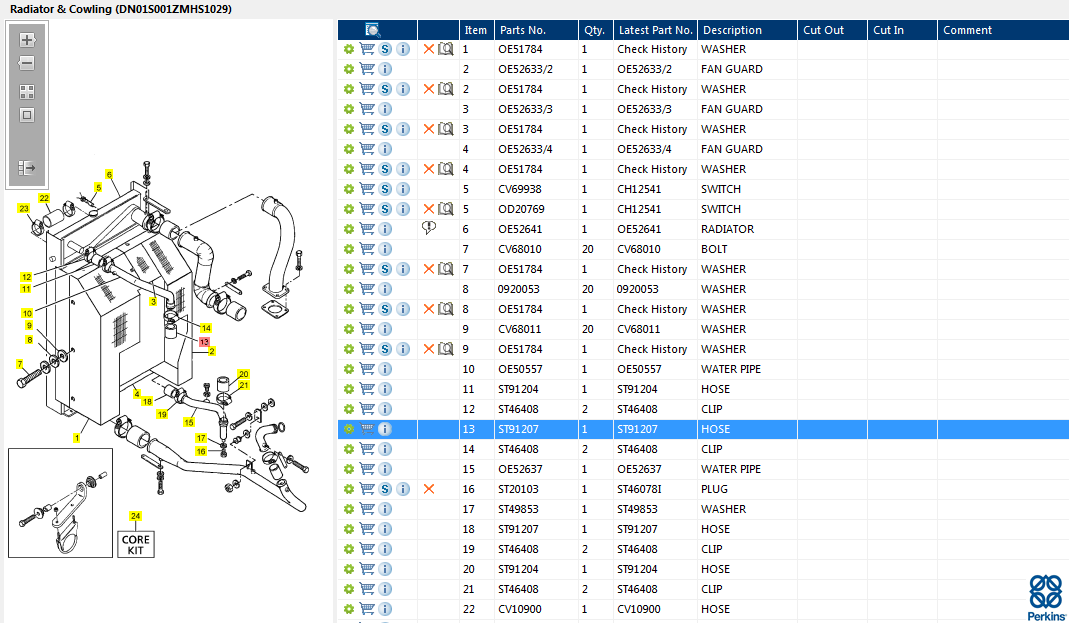Click the Latest Part No. column header
The width and height of the screenshot is (1069, 623).
[655, 30]
